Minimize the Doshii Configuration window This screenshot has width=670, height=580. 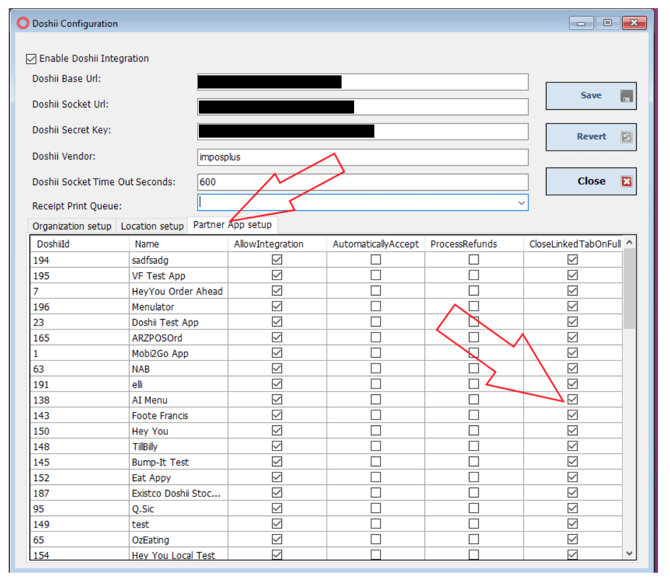pyautogui.click(x=581, y=23)
